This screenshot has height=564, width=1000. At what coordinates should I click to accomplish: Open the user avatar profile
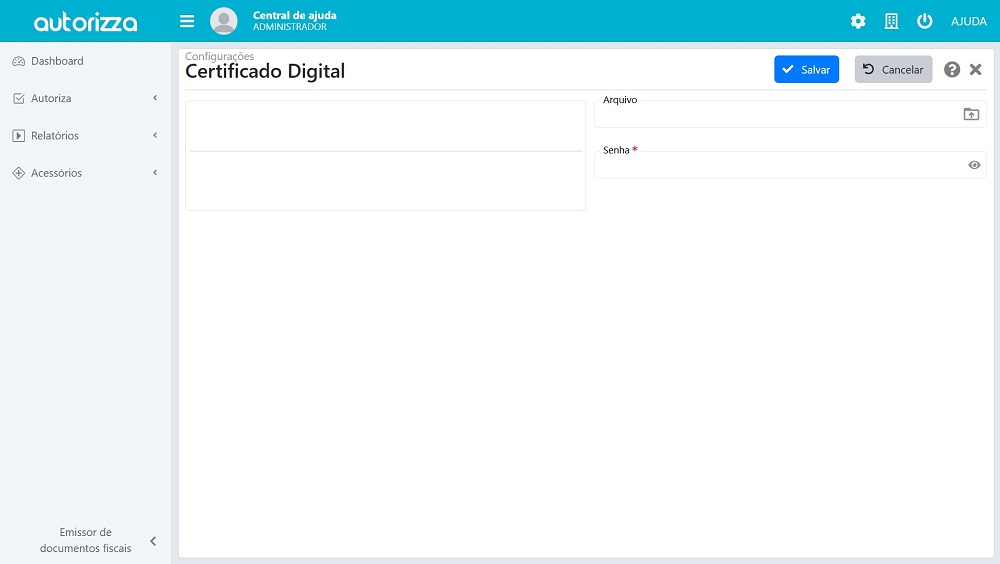click(x=224, y=21)
